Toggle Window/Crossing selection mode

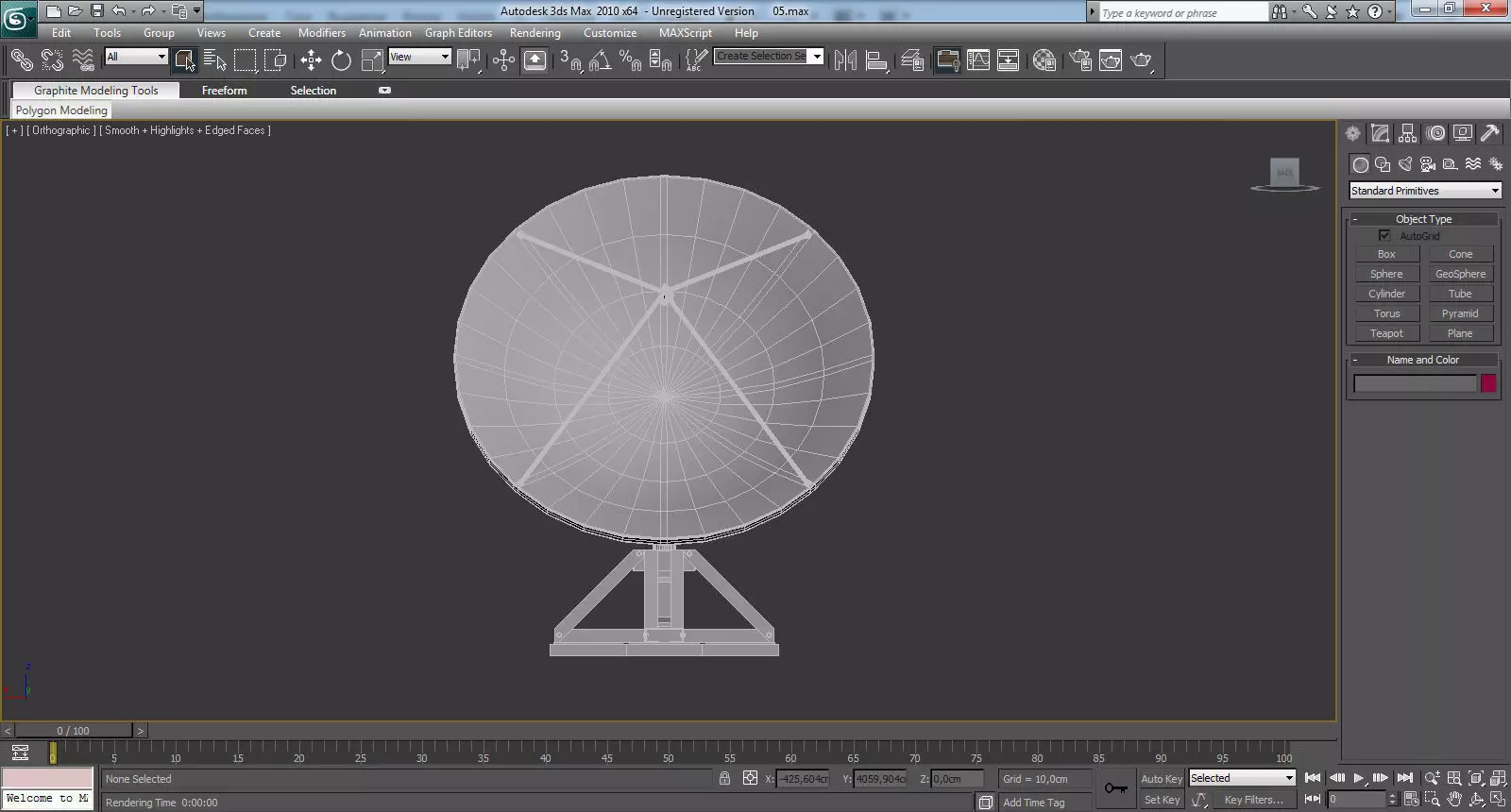click(275, 60)
